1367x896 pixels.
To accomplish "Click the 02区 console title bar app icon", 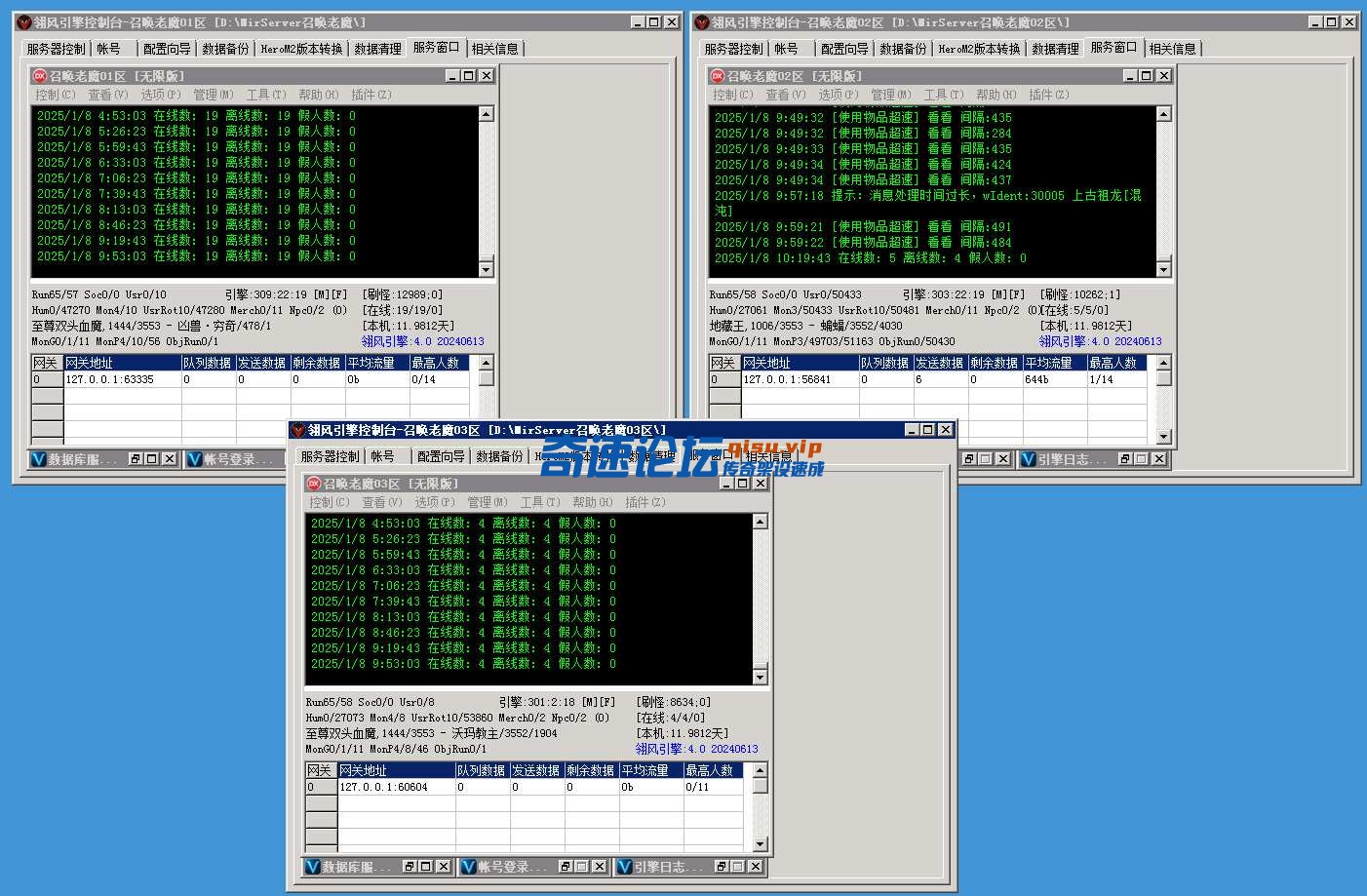I will coord(702,22).
